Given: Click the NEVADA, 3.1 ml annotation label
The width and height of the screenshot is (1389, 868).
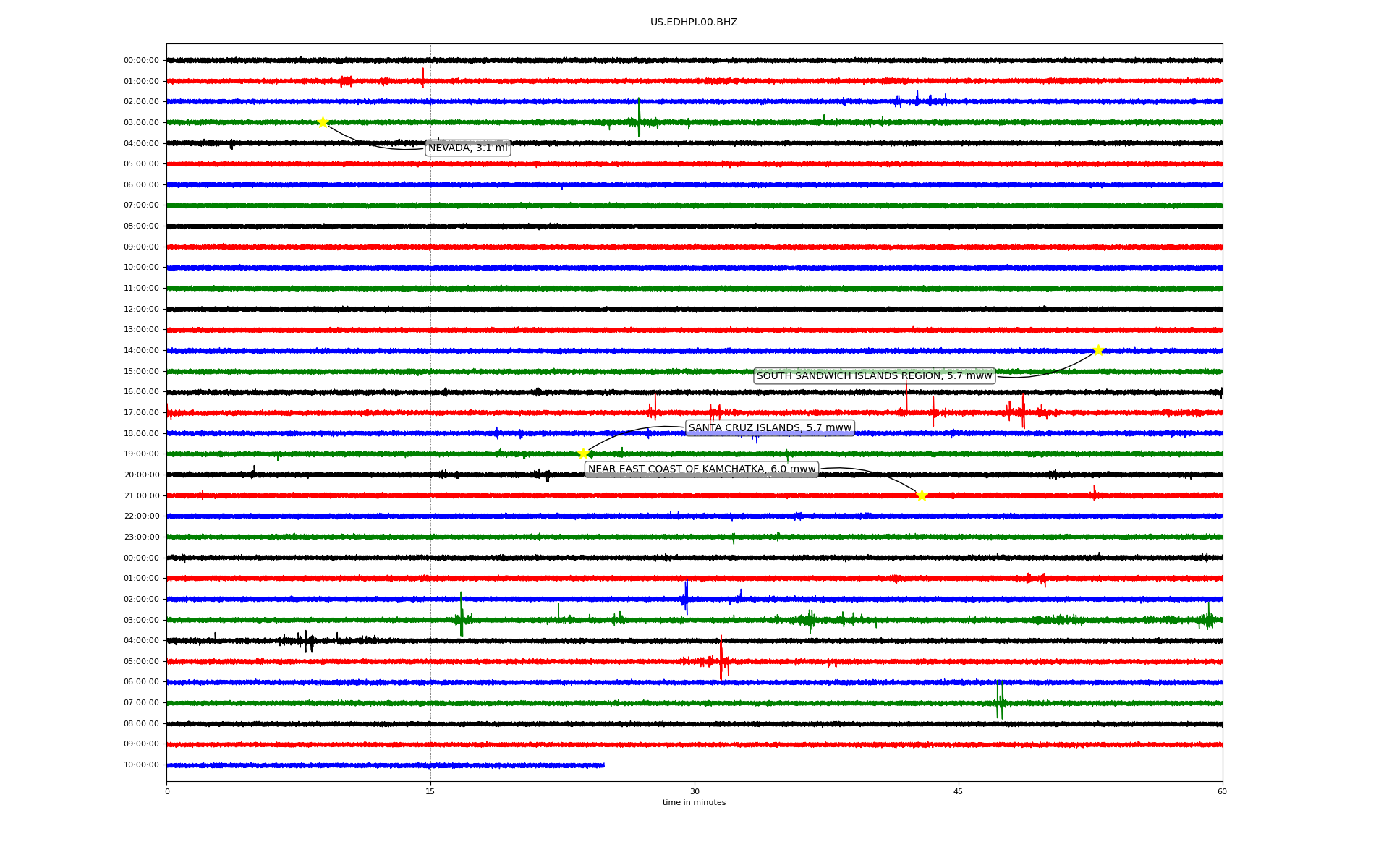Looking at the screenshot, I should click(x=468, y=148).
